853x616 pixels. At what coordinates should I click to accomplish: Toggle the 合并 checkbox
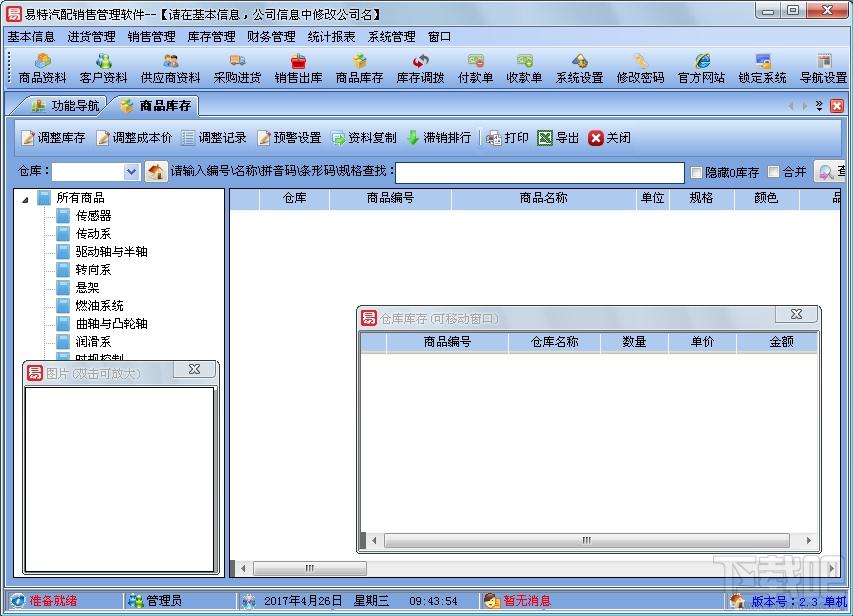point(773,173)
